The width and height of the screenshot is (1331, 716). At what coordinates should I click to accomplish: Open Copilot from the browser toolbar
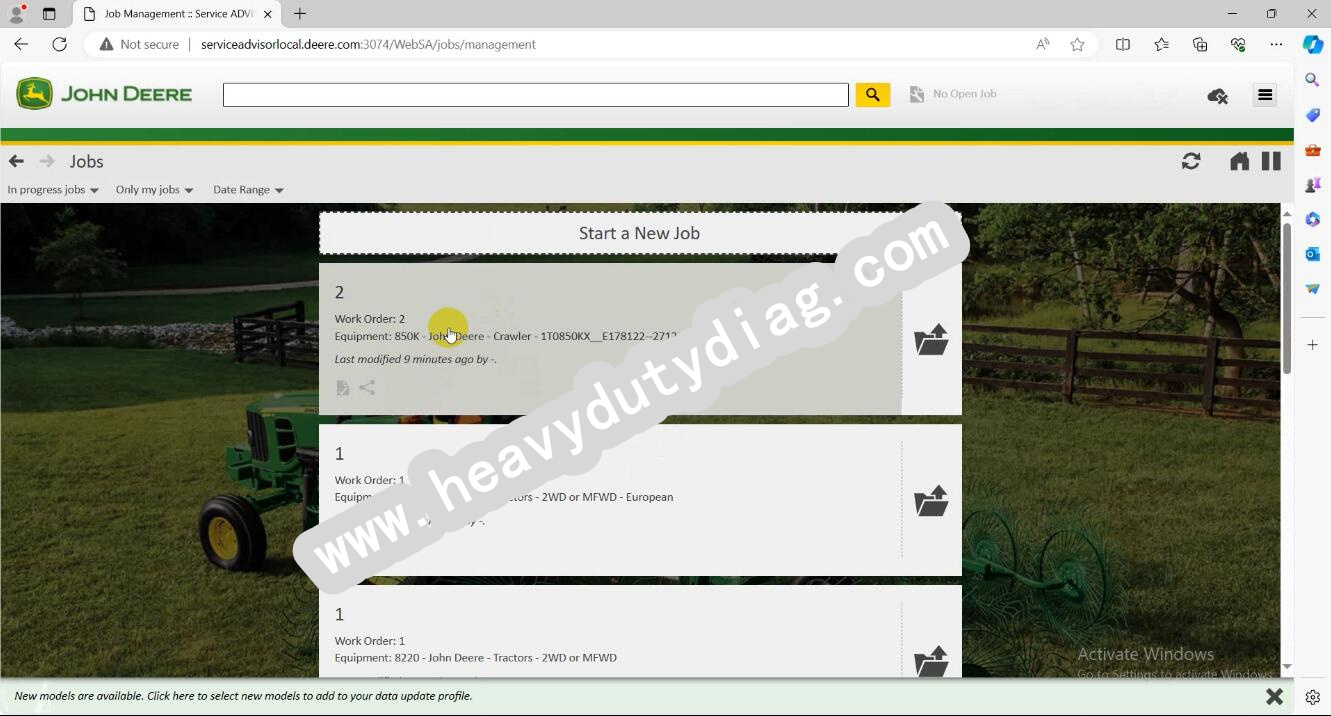click(1313, 44)
